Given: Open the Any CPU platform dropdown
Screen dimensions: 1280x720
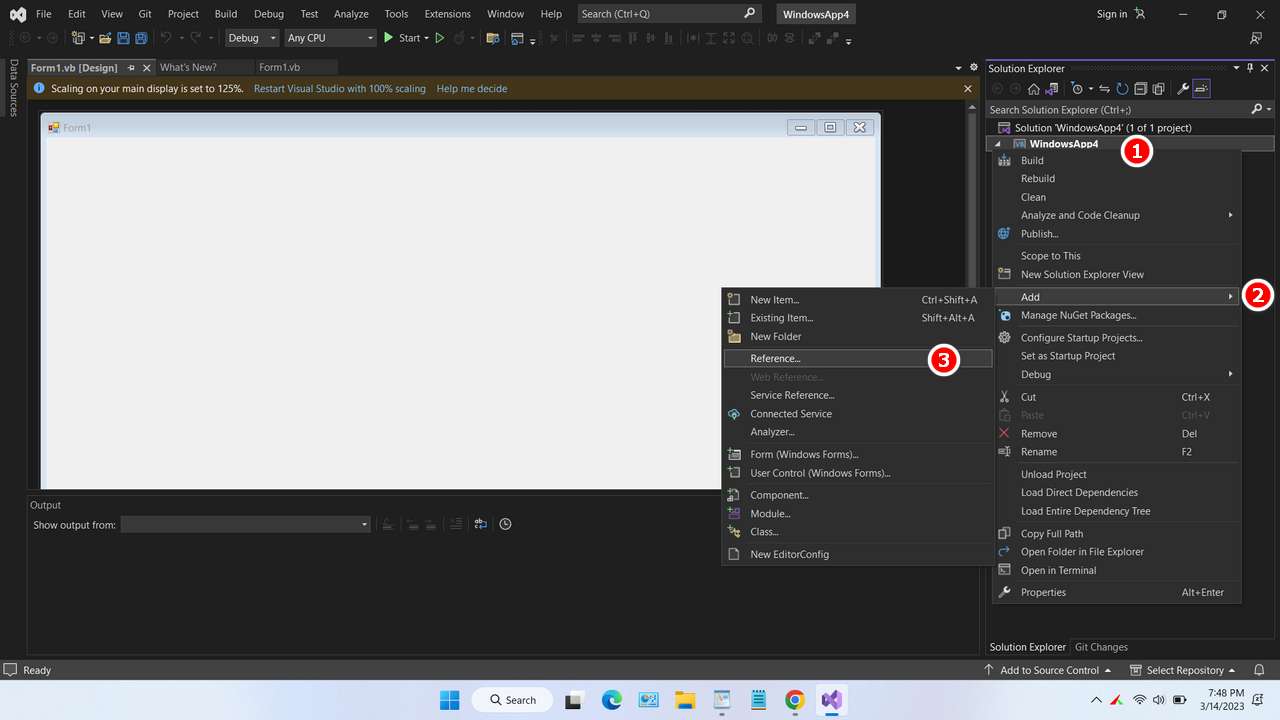Looking at the screenshot, I should 329,38.
